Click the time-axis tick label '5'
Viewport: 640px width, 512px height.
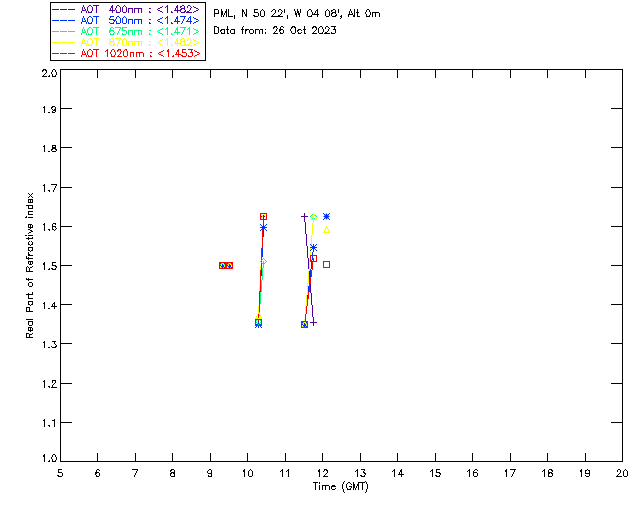coord(60,473)
